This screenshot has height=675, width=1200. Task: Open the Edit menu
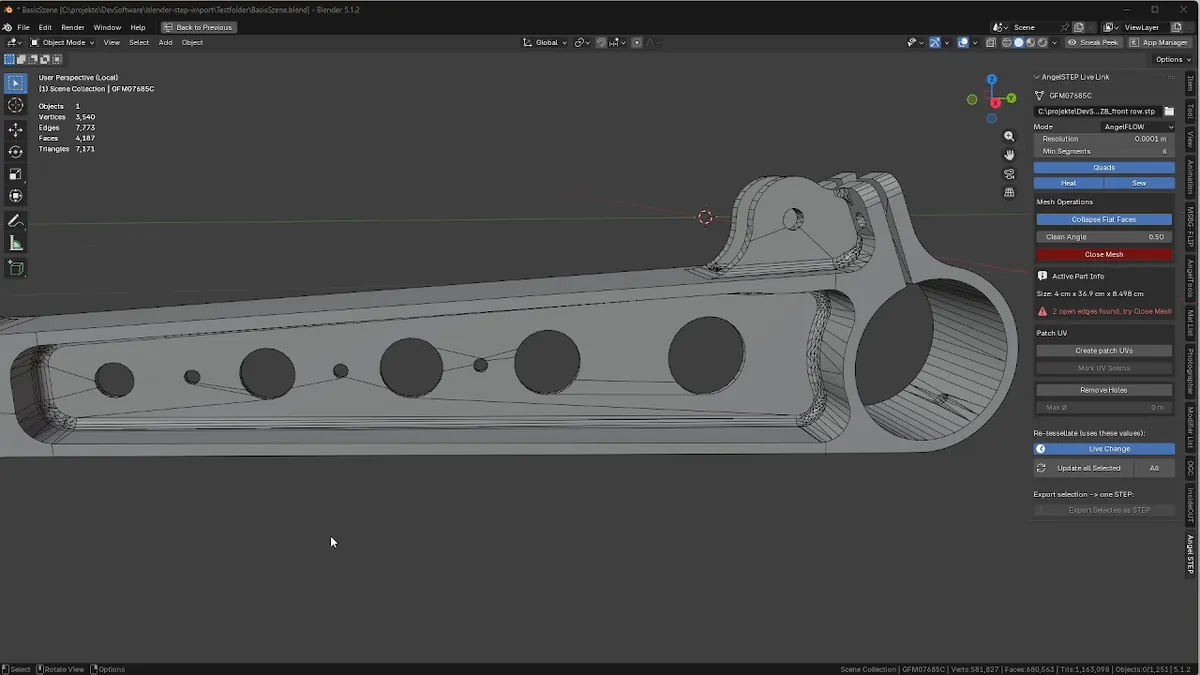coord(45,27)
